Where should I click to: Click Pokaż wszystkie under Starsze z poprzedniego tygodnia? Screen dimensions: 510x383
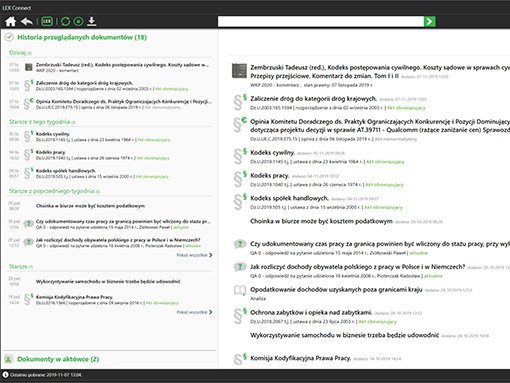pos(194,255)
